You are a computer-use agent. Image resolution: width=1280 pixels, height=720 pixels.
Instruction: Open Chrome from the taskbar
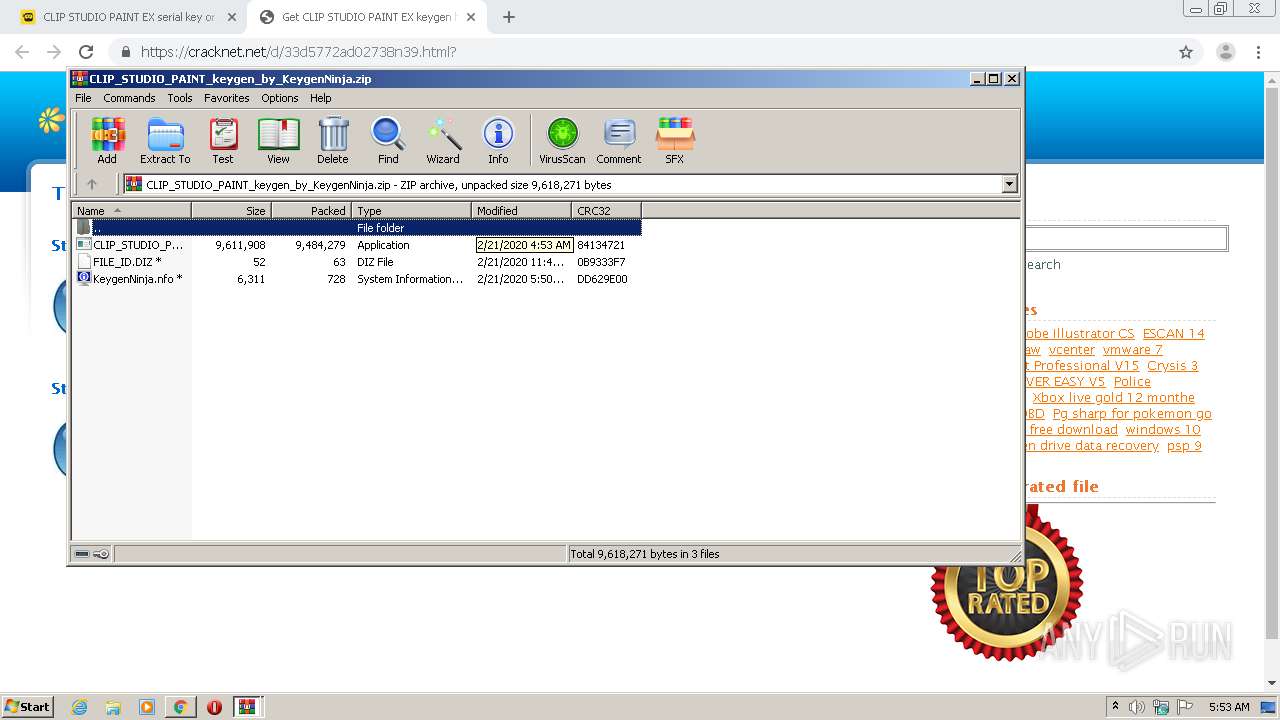click(x=180, y=706)
